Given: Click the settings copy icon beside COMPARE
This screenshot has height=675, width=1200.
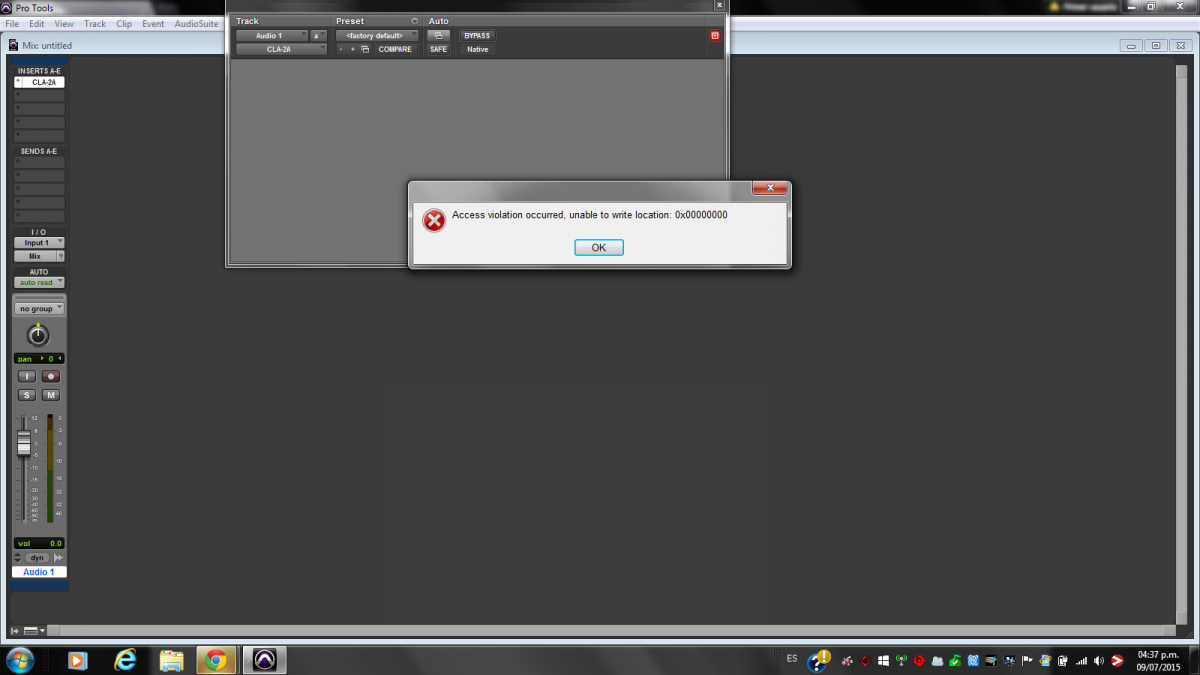Looking at the screenshot, I should coord(365,49).
